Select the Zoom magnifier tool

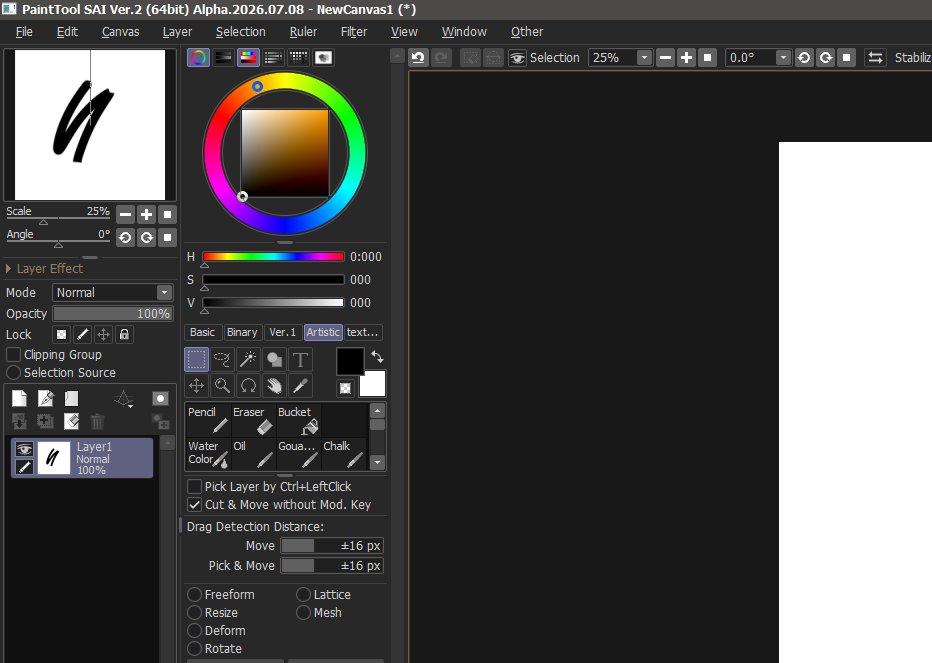pos(222,386)
